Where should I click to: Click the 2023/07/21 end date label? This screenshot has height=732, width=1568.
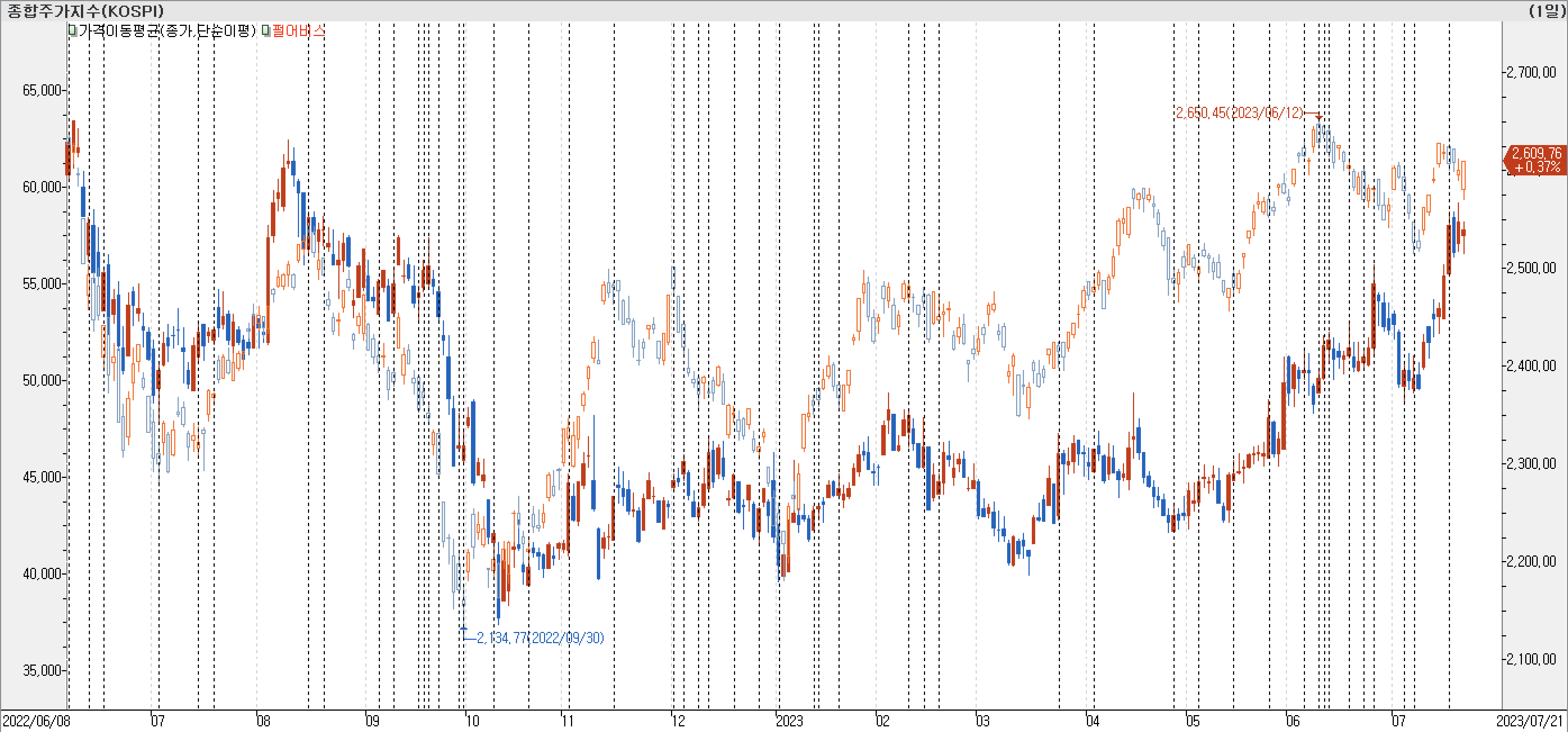1530,722
